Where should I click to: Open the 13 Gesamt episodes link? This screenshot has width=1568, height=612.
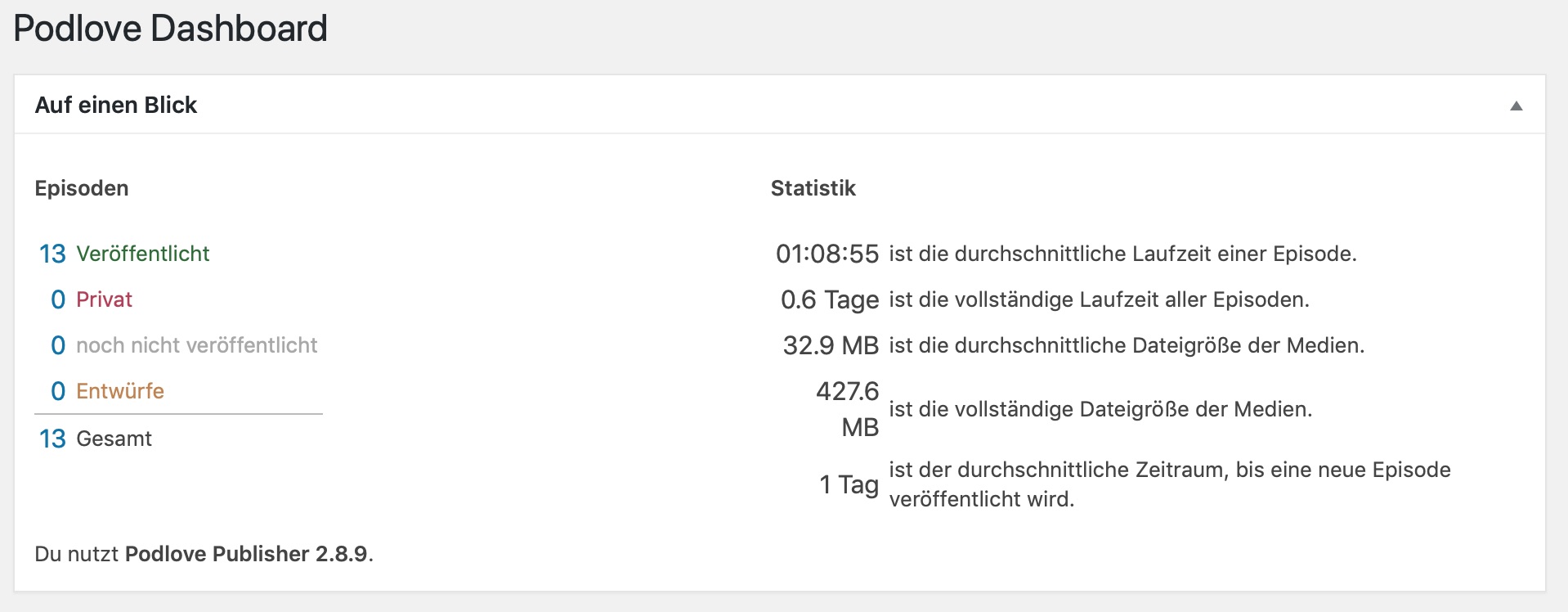coord(52,439)
